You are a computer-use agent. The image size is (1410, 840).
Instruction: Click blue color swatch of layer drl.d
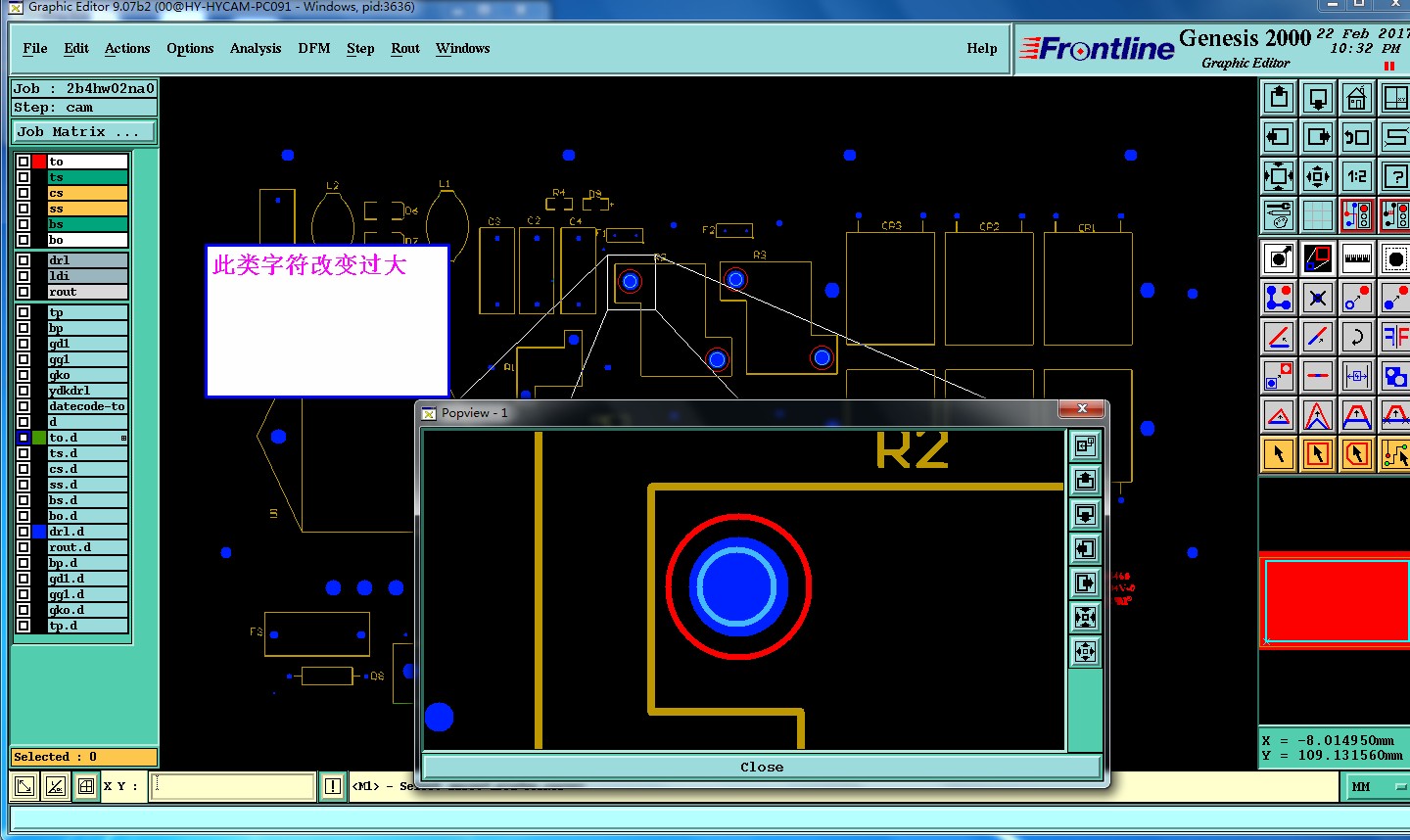pyautogui.click(x=39, y=532)
